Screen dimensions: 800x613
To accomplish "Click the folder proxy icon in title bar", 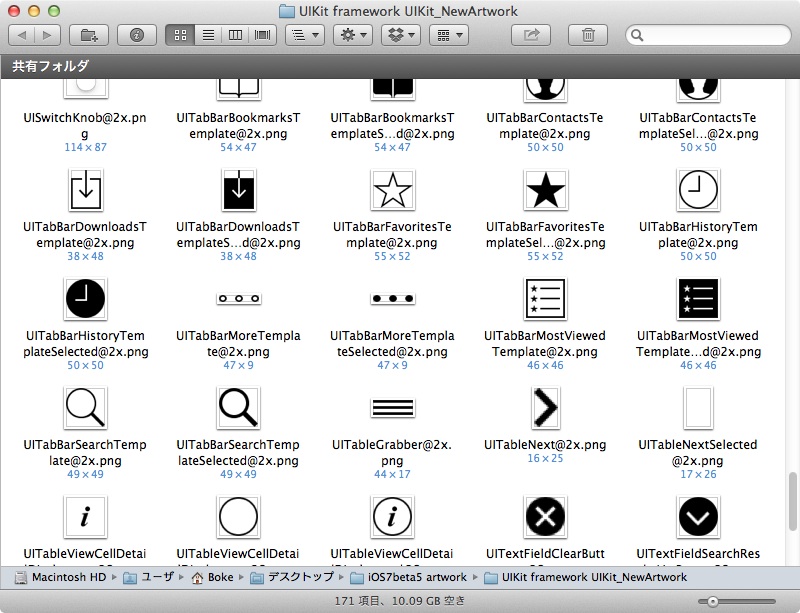I will pyautogui.click(x=287, y=11).
